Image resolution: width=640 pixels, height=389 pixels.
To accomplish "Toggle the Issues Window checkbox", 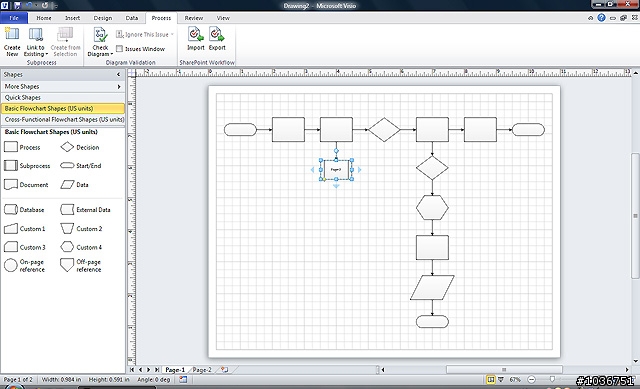I will [119, 49].
